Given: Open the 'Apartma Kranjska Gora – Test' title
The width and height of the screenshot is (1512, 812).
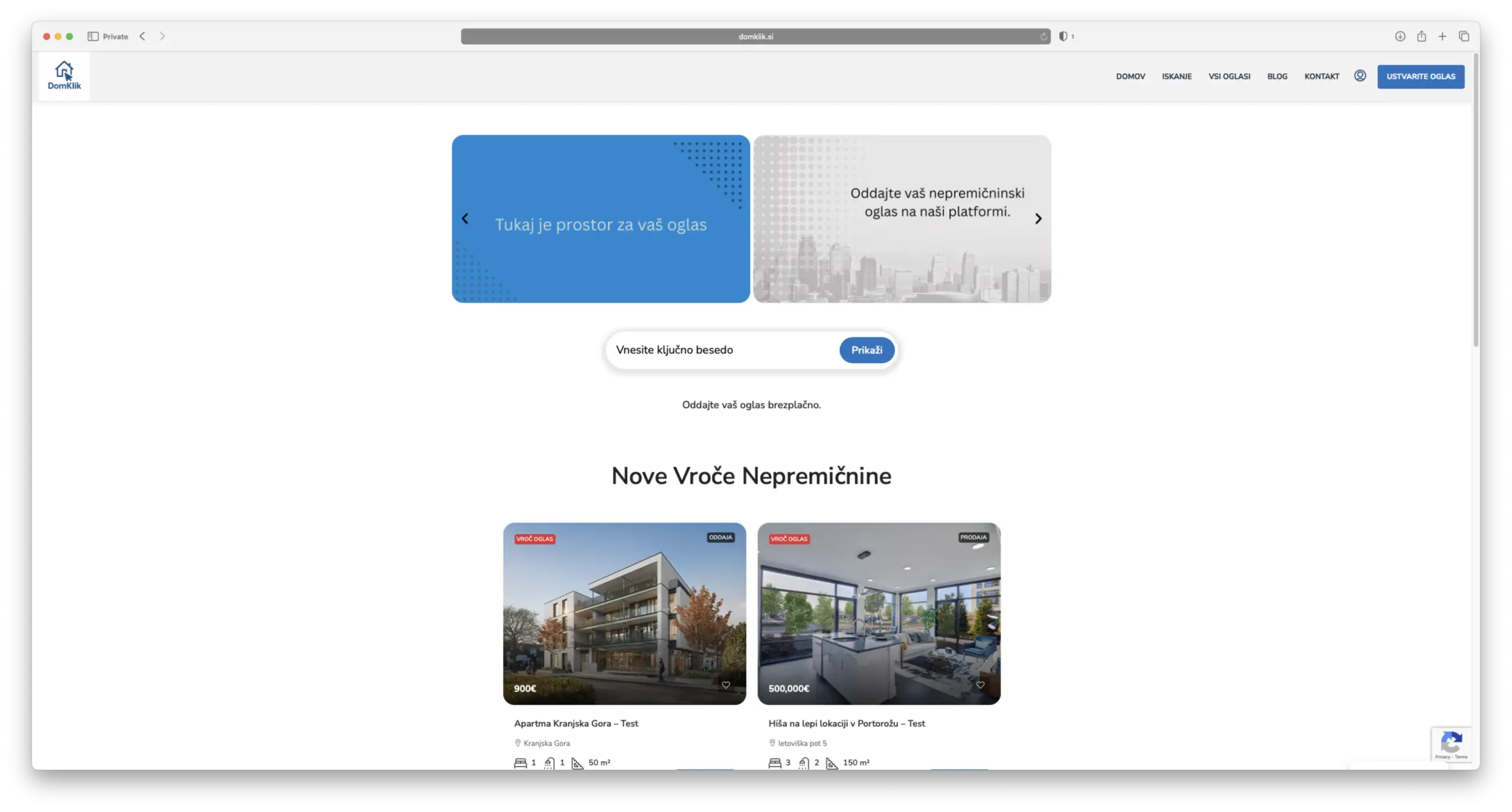Looking at the screenshot, I should tap(576, 723).
